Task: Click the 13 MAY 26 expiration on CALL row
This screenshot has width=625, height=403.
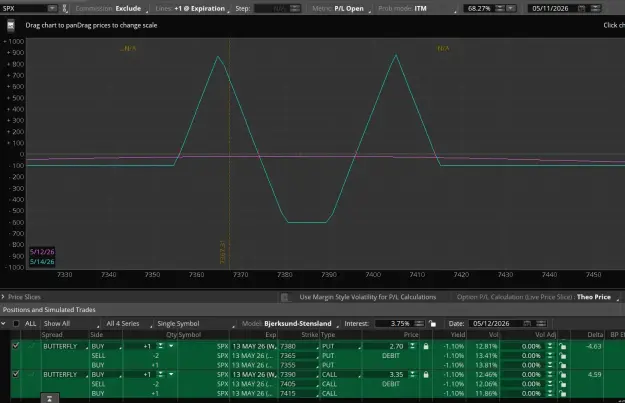Action: 254,375
